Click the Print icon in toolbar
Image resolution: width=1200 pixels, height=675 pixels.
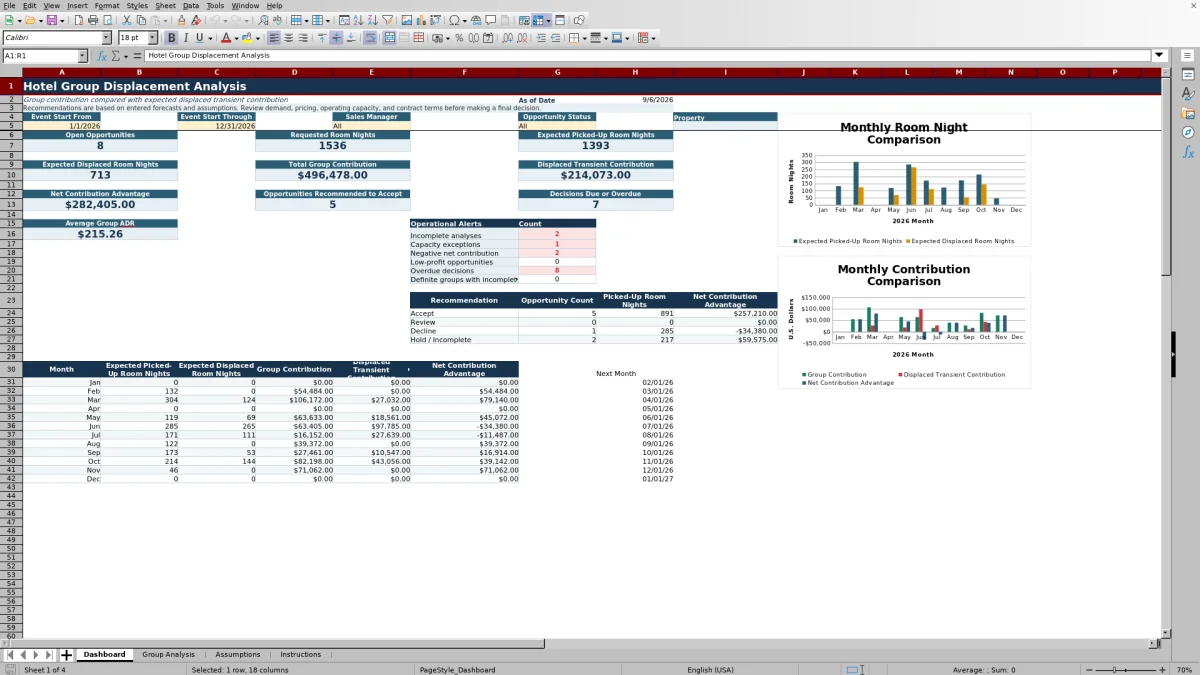pos(93,20)
